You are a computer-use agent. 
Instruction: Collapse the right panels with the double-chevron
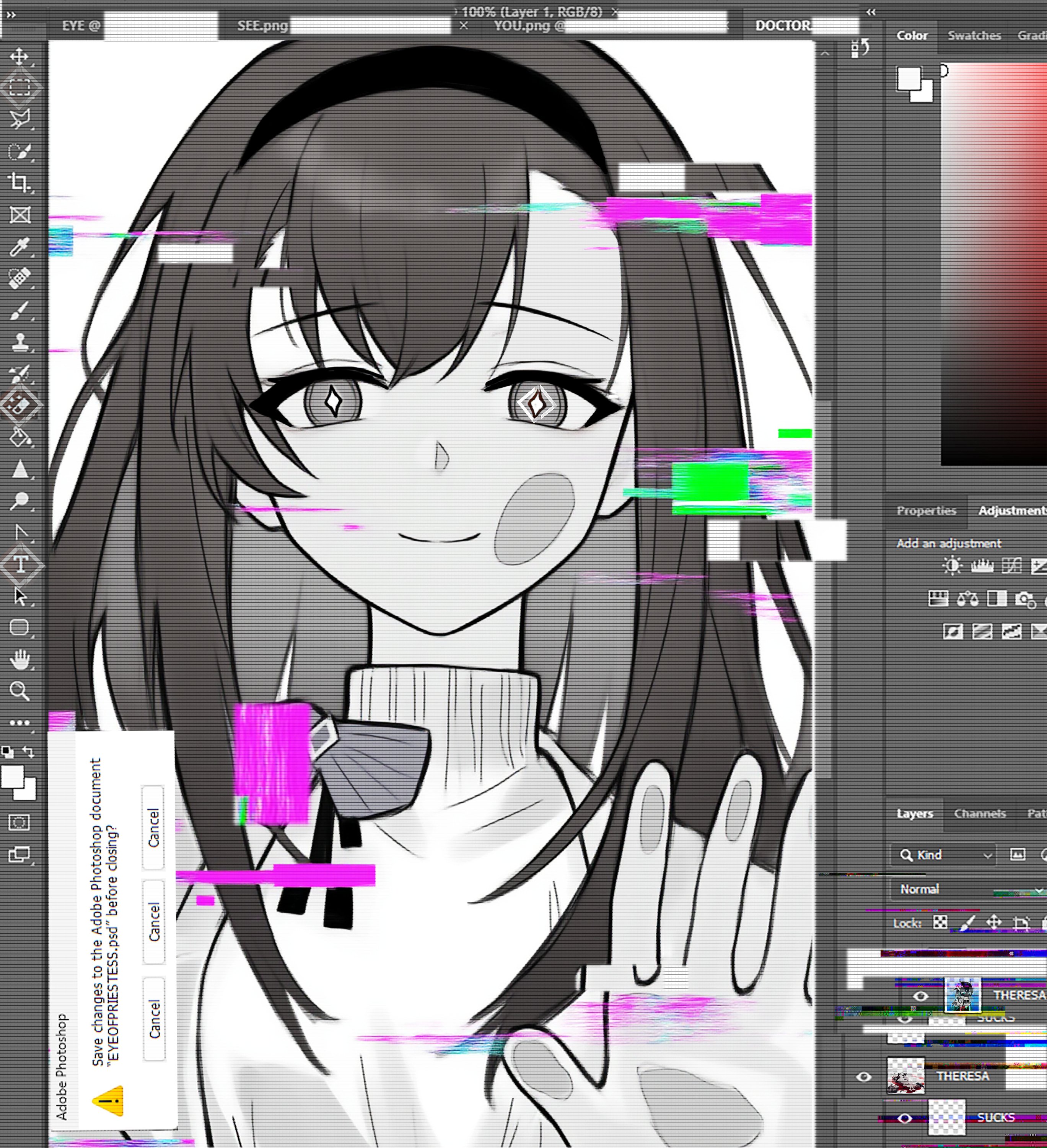[871, 11]
